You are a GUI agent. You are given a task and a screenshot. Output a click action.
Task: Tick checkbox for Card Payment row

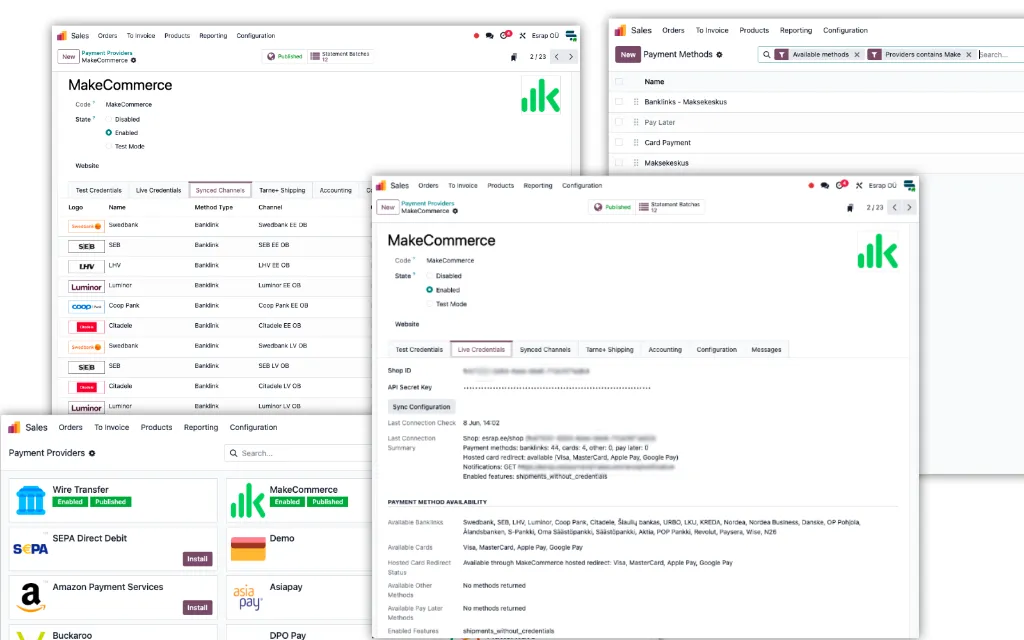click(x=619, y=142)
